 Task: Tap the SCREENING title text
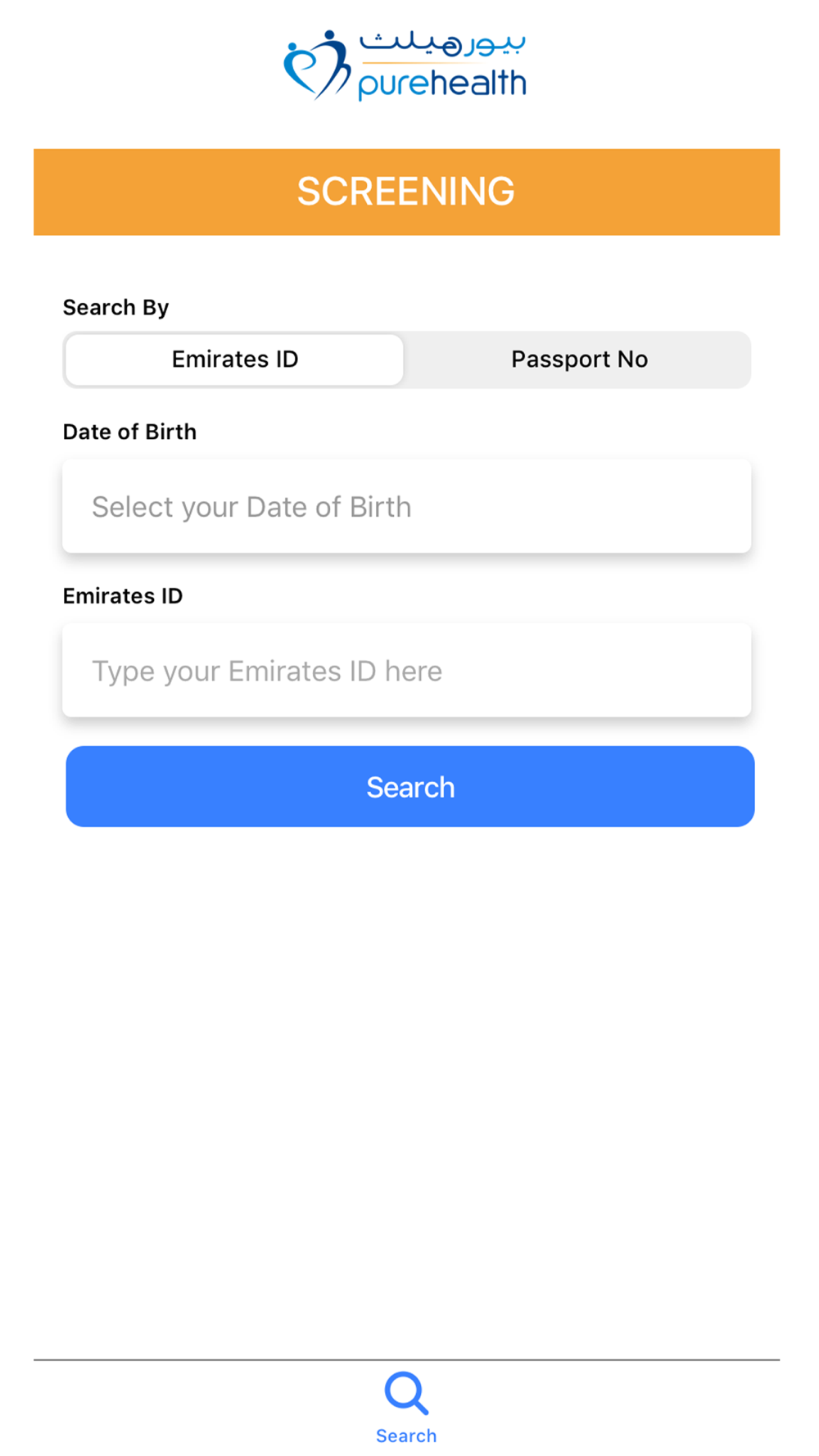tap(406, 192)
